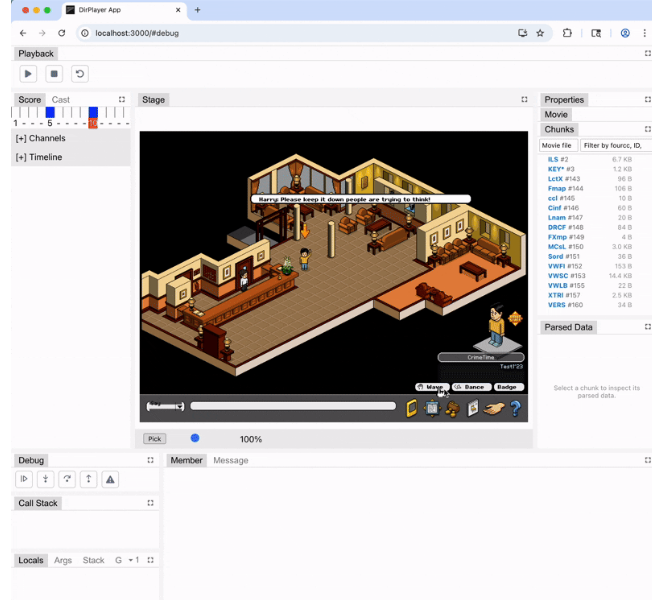Maximize the Debug panel
This screenshot has width=652, height=600.
tap(151, 460)
